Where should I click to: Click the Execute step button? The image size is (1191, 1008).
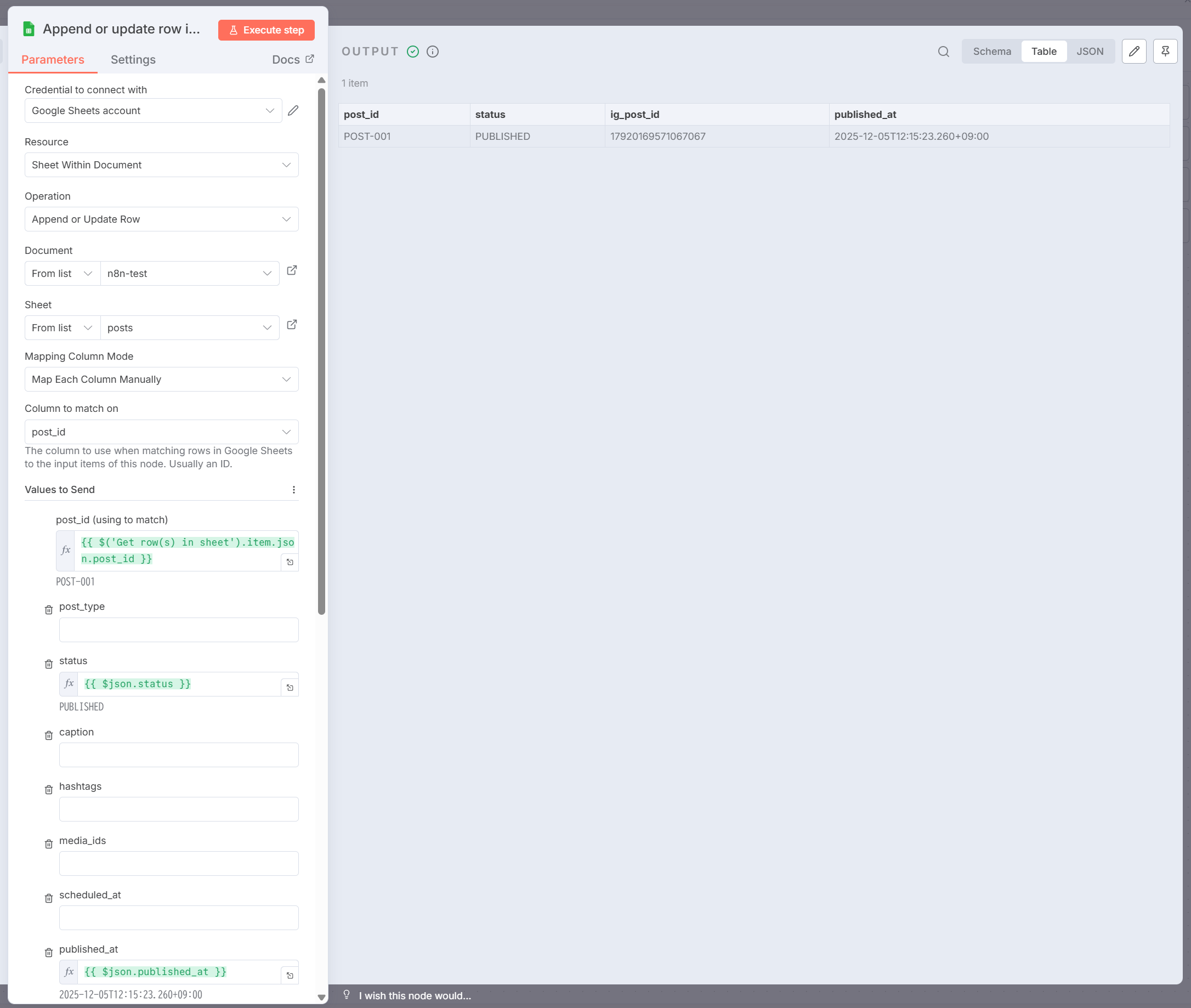pos(266,30)
